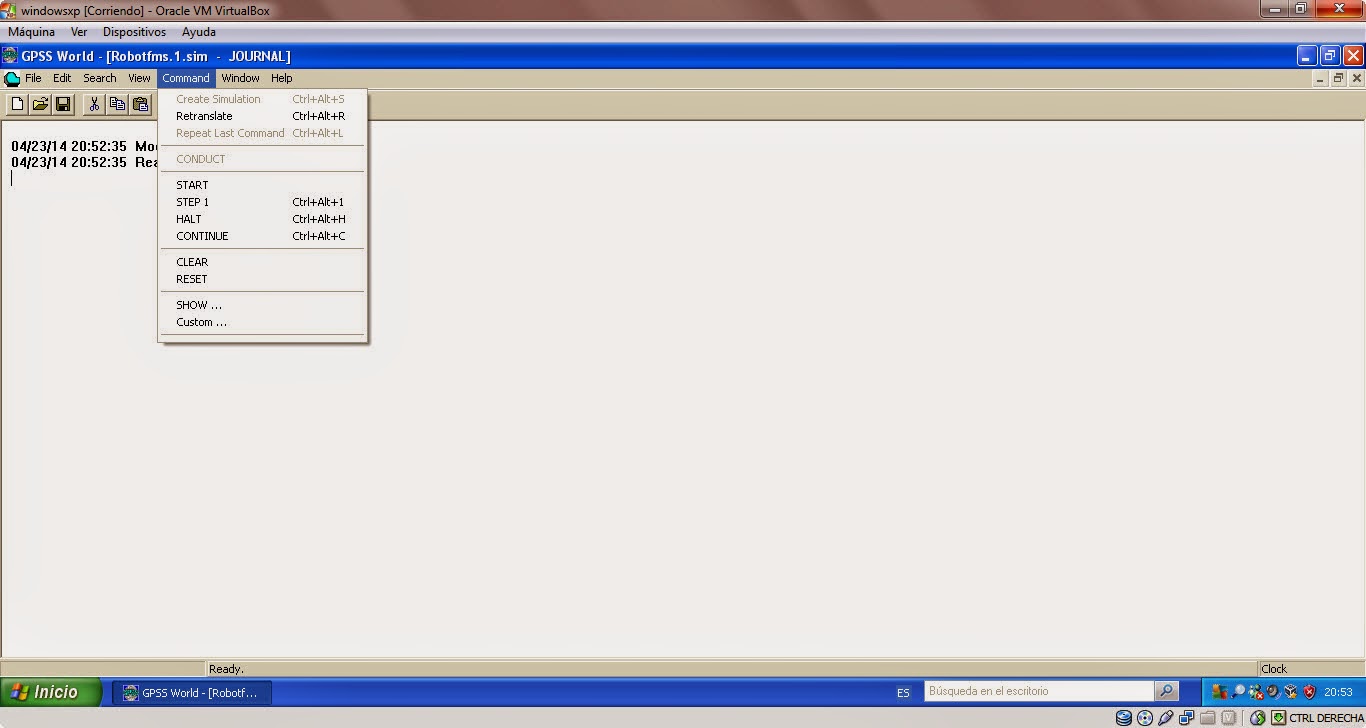Choose STEP 1 in the Command menu
1366x728 pixels.
(263, 202)
